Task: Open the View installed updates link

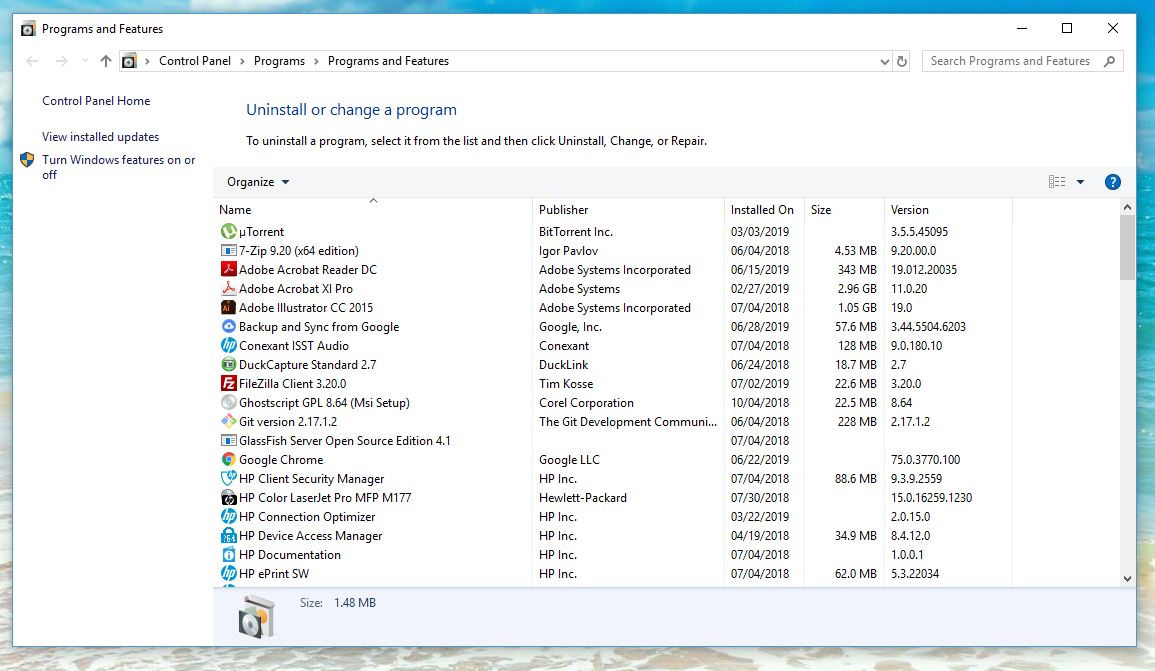Action: 100,137
